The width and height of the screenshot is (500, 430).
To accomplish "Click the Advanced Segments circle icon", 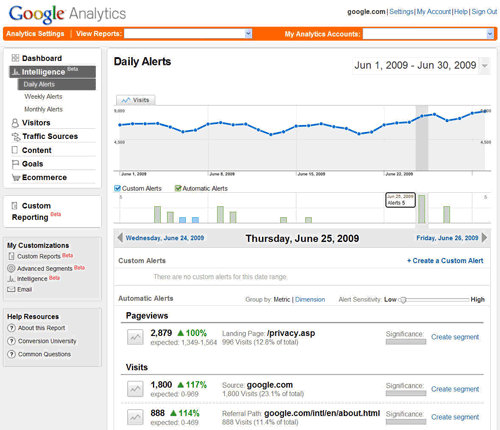I will pyautogui.click(x=11, y=268).
